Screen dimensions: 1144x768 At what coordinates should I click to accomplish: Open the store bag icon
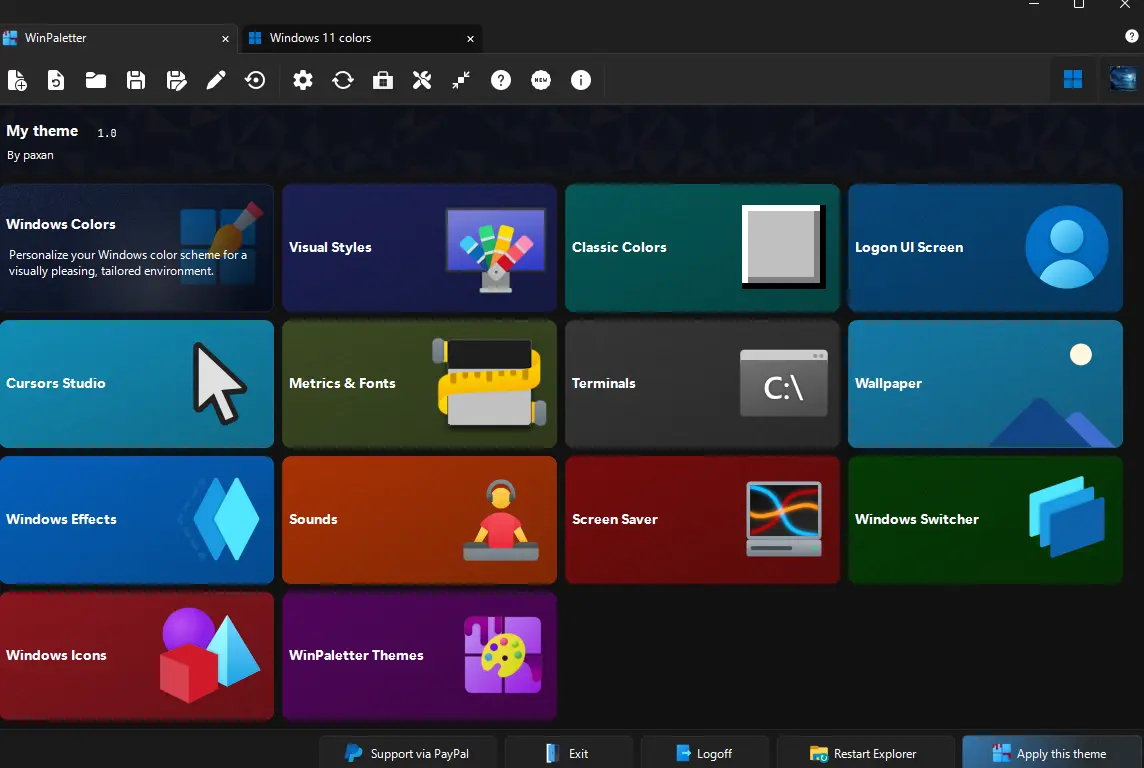383,80
